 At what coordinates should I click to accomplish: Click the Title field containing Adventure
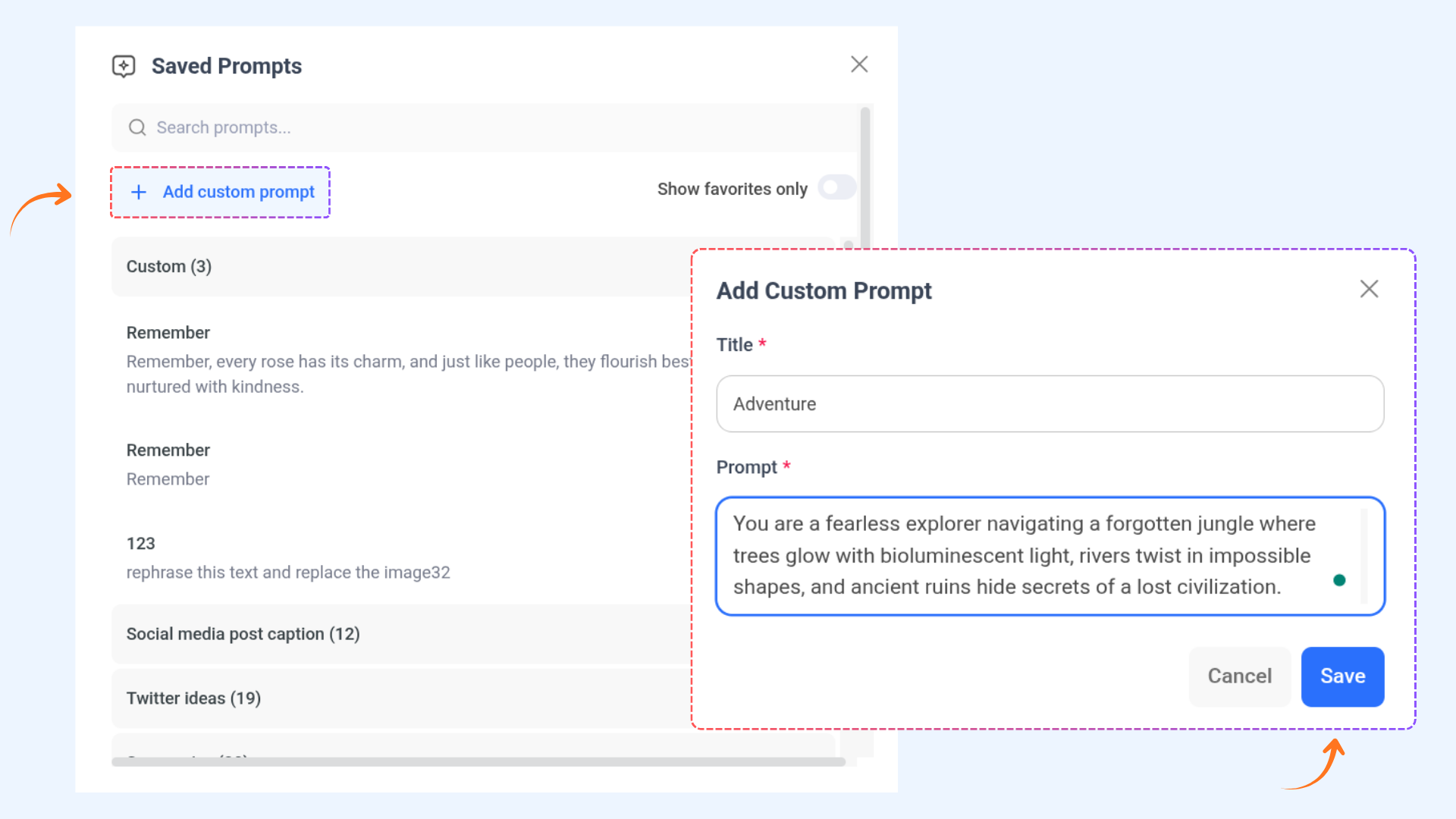1050,404
